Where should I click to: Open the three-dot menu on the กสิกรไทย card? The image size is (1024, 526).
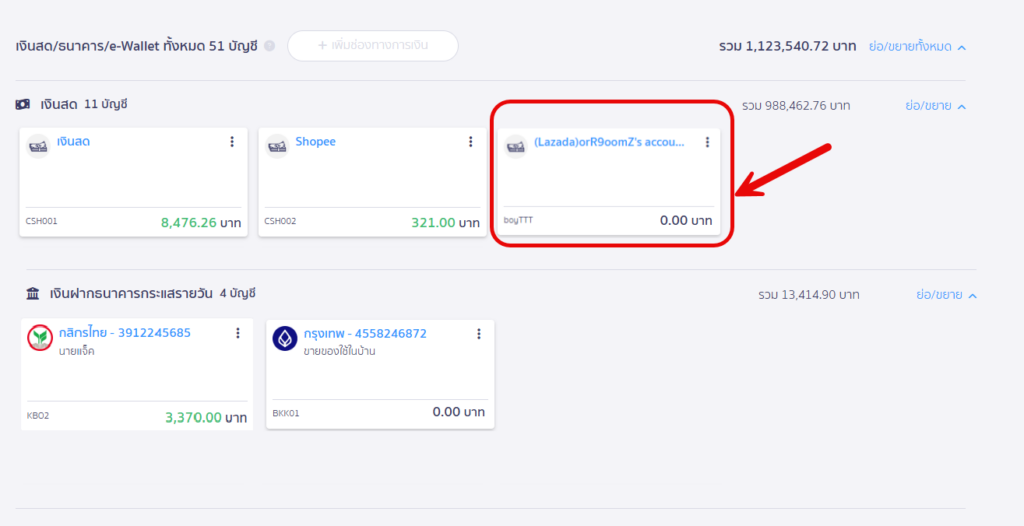238,333
